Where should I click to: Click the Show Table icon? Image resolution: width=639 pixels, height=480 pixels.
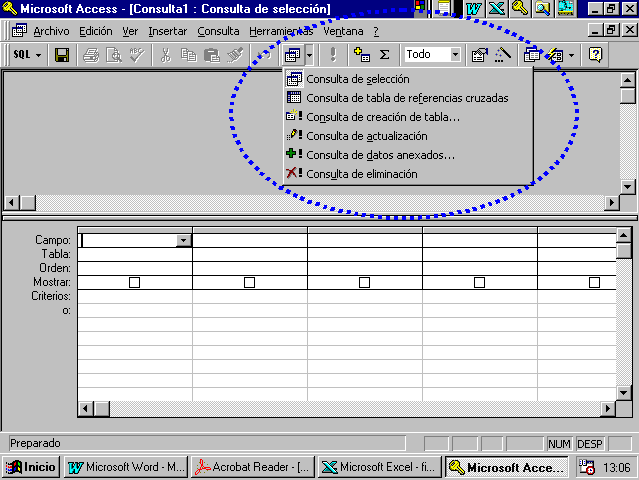(362, 55)
